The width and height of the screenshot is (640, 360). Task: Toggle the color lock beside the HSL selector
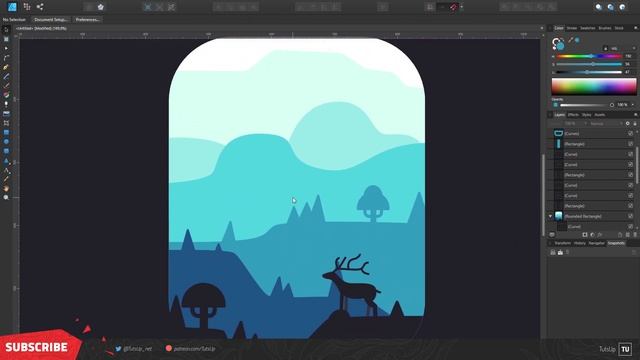point(605,48)
